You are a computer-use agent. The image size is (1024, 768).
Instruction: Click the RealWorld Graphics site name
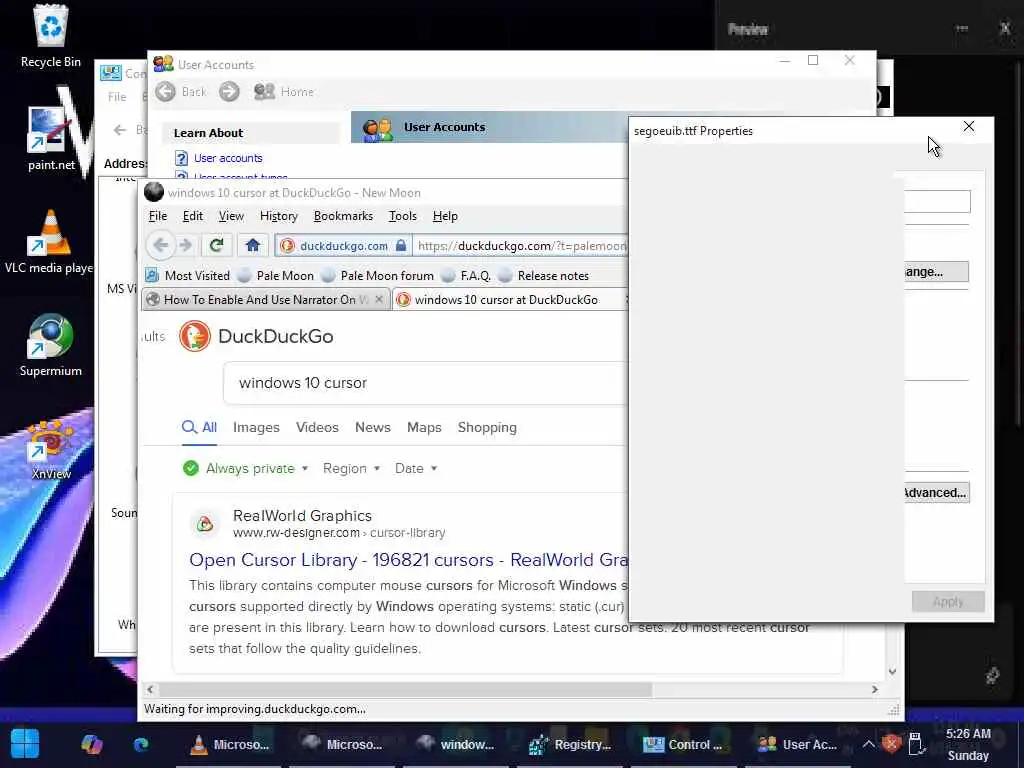click(302, 516)
